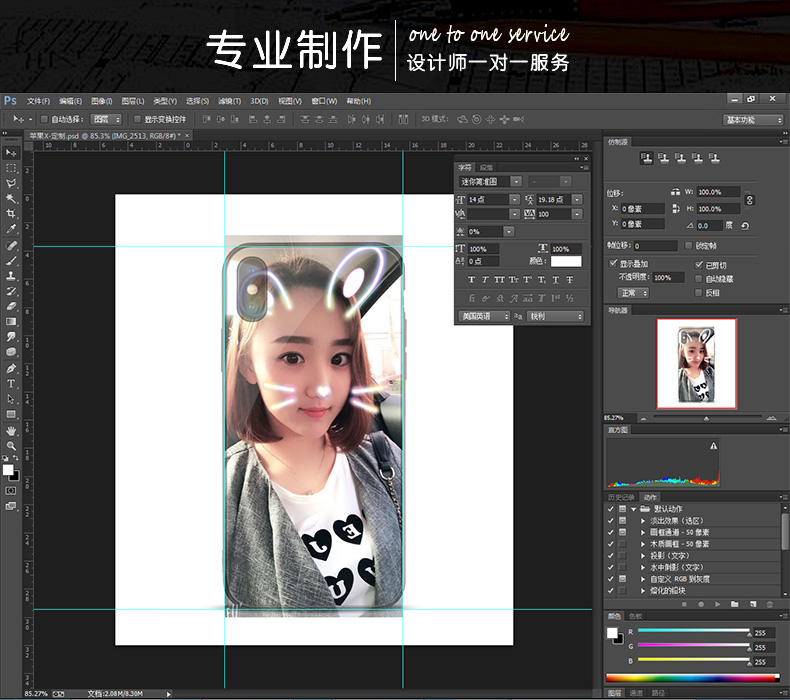The height and width of the screenshot is (700, 790).
Task: Open the 滤镜(T) menu
Action: click(x=228, y=101)
